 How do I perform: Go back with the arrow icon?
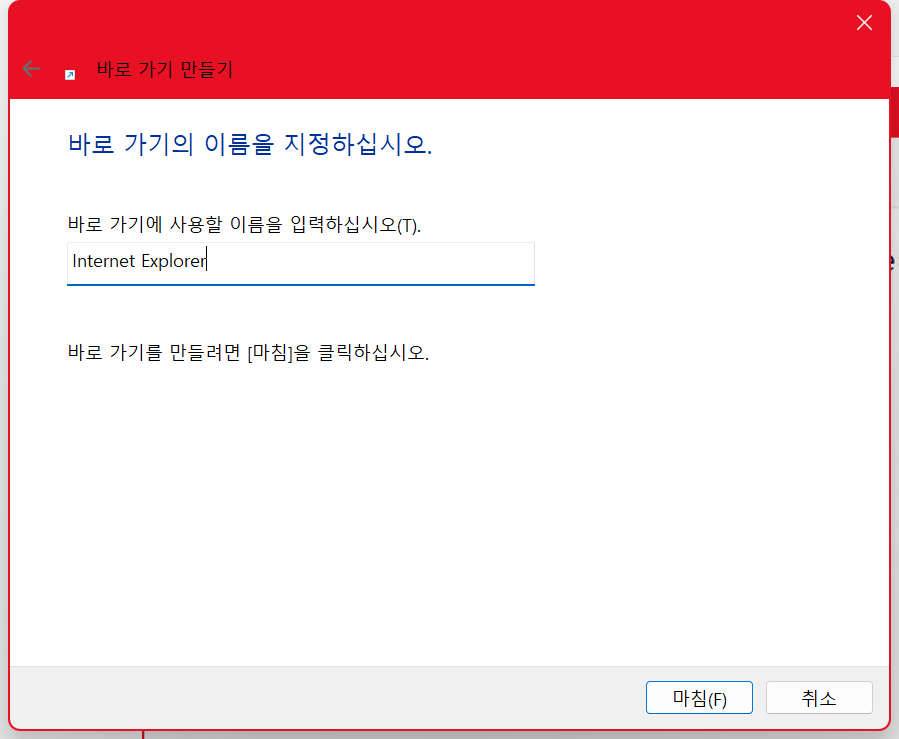(32, 69)
